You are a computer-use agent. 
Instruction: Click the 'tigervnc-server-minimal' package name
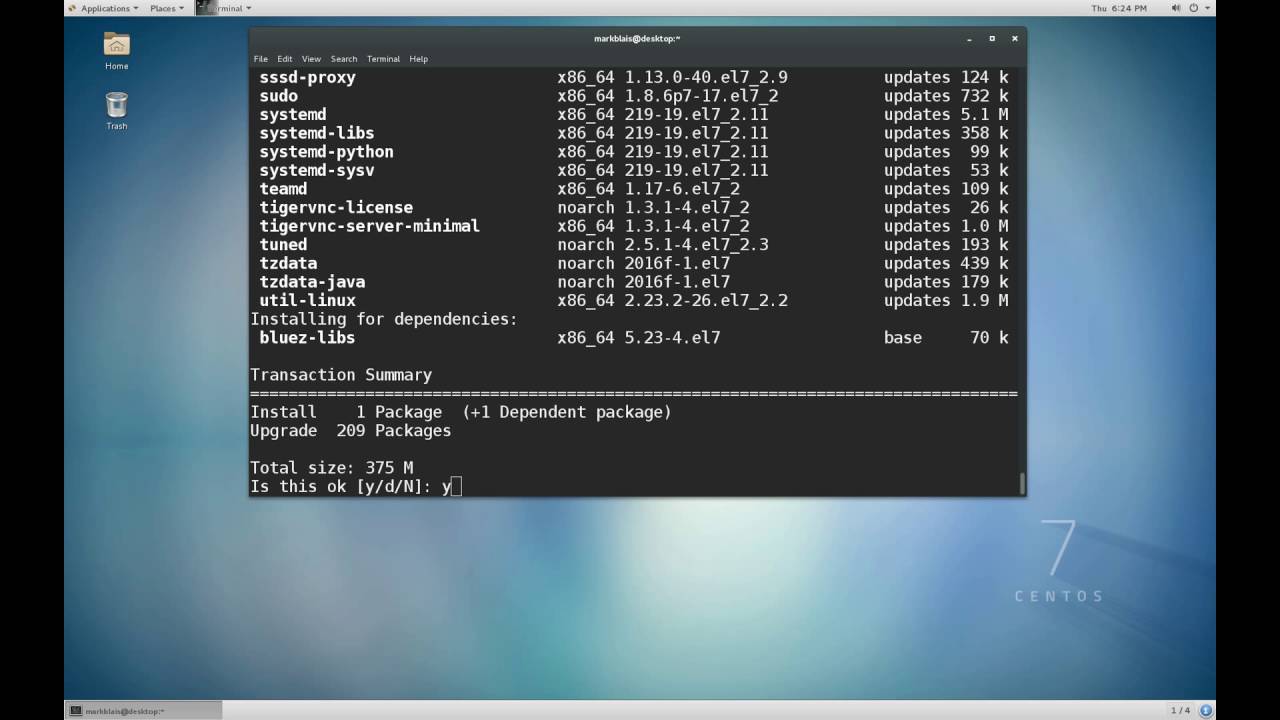pos(370,227)
